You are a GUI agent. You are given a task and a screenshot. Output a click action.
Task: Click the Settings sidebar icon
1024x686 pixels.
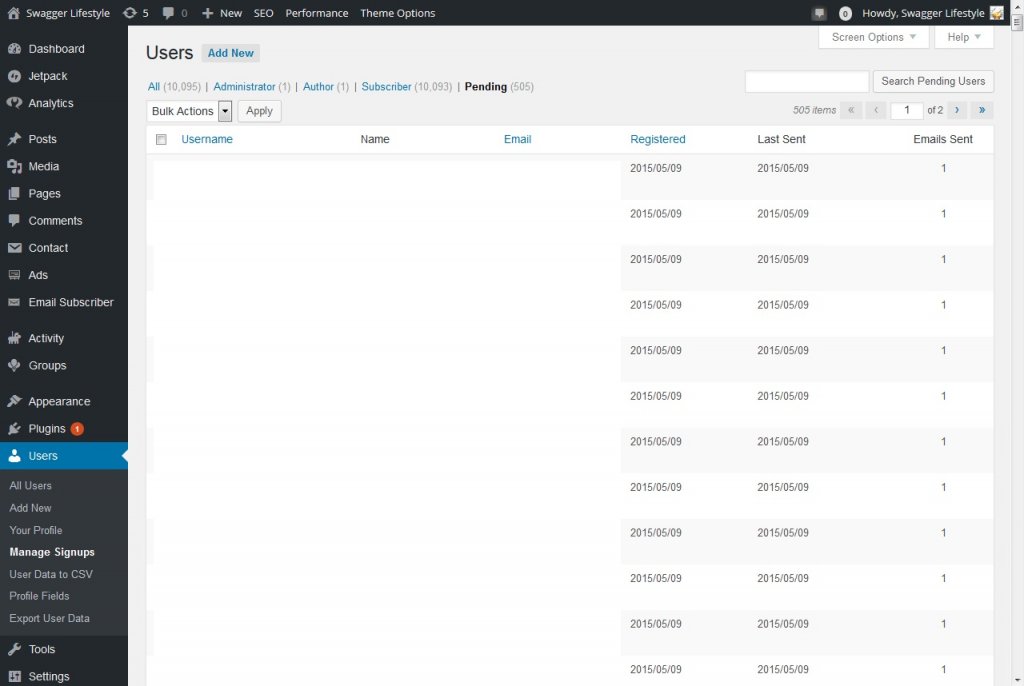pyautogui.click(x=14, y=677)
